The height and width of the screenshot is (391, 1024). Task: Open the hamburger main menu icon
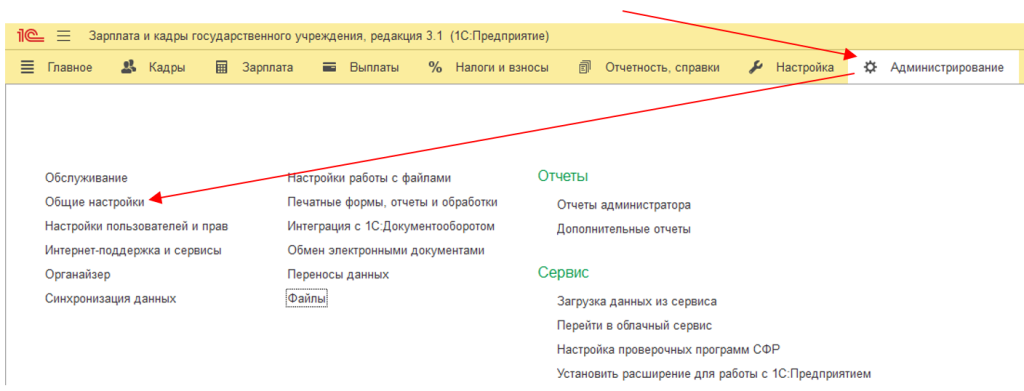[63, 36]
